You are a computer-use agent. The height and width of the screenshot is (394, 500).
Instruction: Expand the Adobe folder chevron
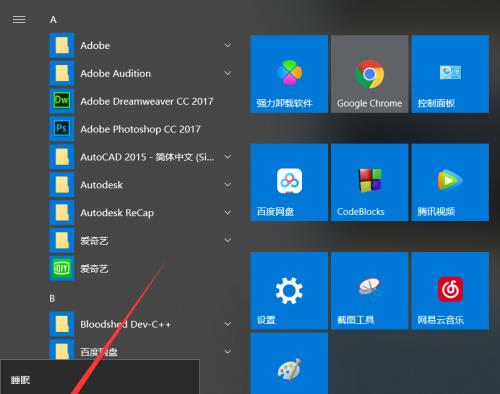(x=228, y=45)
